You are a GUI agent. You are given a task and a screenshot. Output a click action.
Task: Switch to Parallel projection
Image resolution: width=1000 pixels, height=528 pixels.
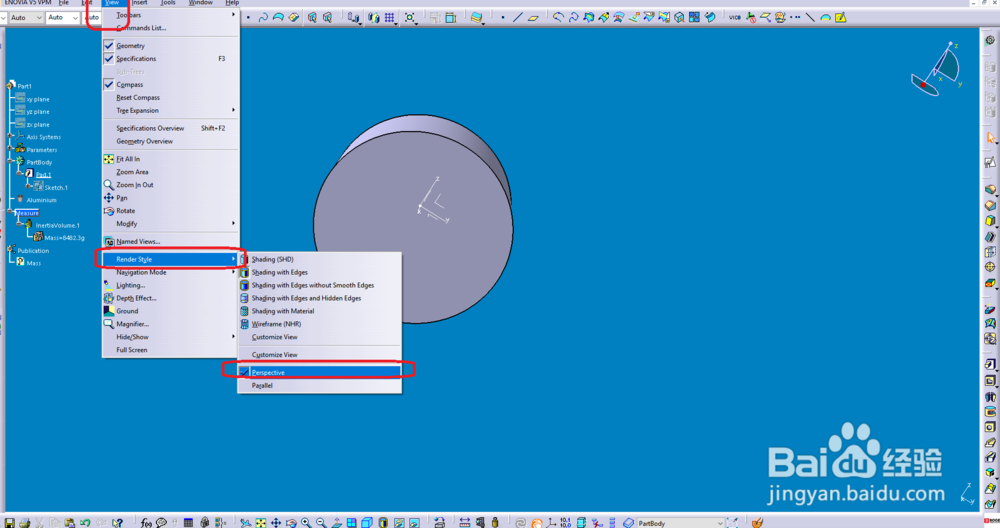point(320,385)
